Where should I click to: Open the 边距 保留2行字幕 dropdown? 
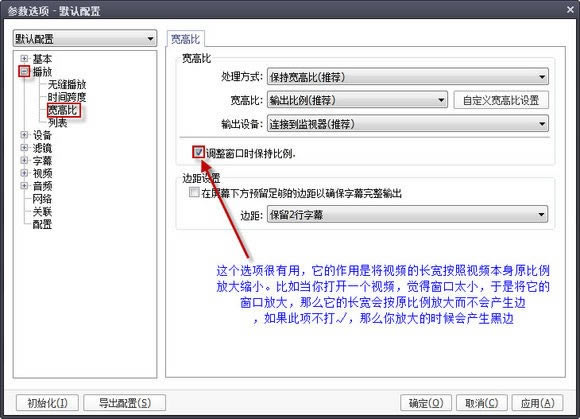[407, 214]
